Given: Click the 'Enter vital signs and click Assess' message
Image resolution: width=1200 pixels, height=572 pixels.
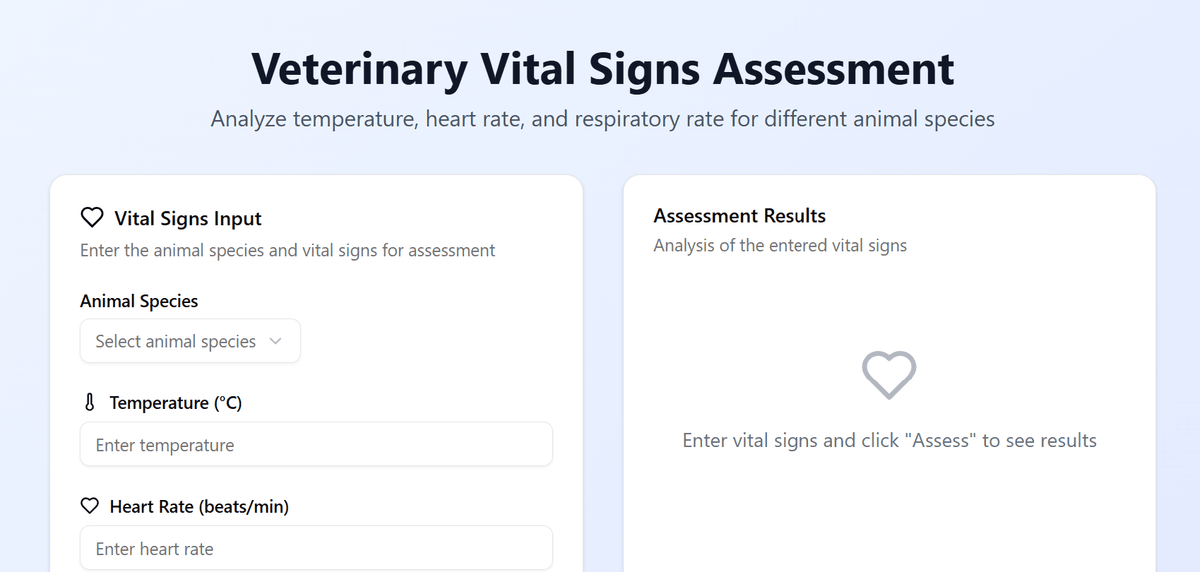Looking at the screenshot, I should [x=889, y=441].
